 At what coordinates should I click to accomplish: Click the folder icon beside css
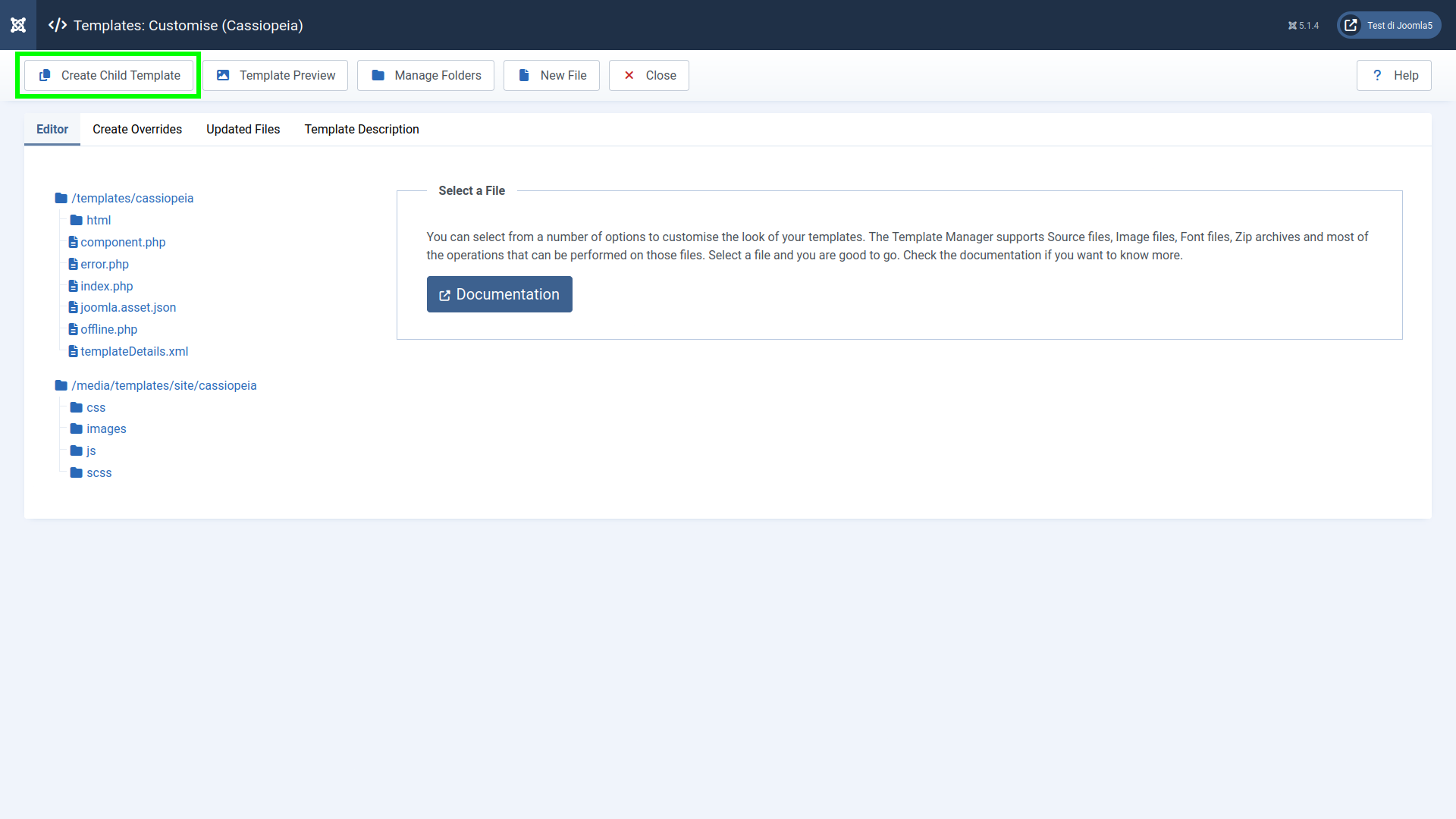(x=77, y=407)
